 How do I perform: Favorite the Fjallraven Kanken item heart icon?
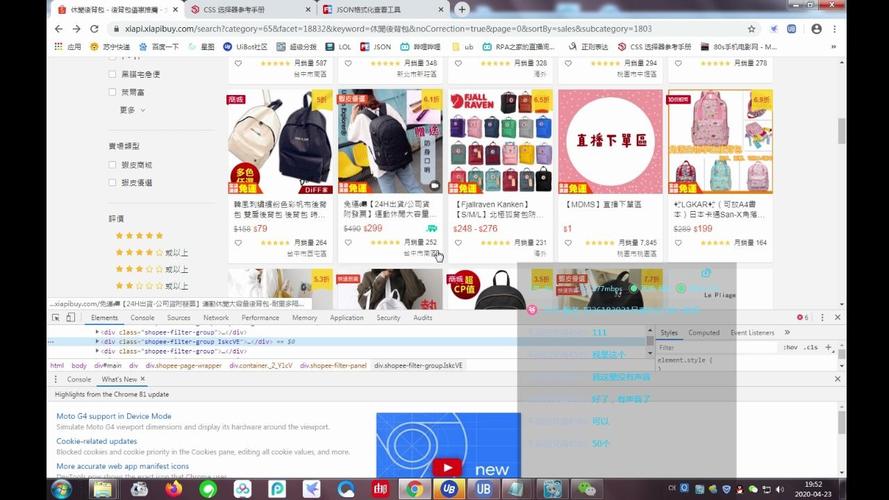tap(458, 243)
